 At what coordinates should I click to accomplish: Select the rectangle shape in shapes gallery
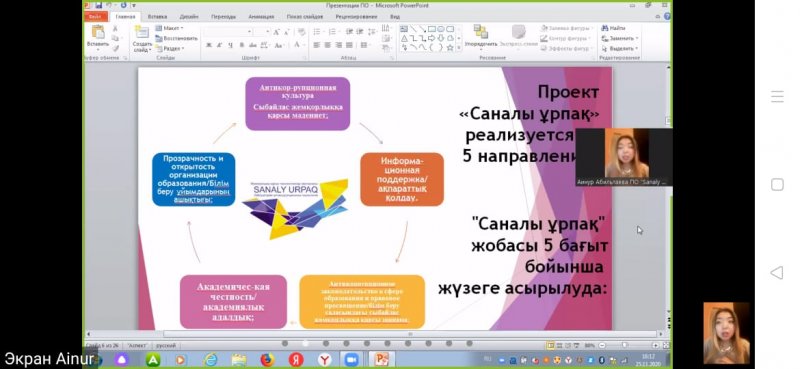432,29
